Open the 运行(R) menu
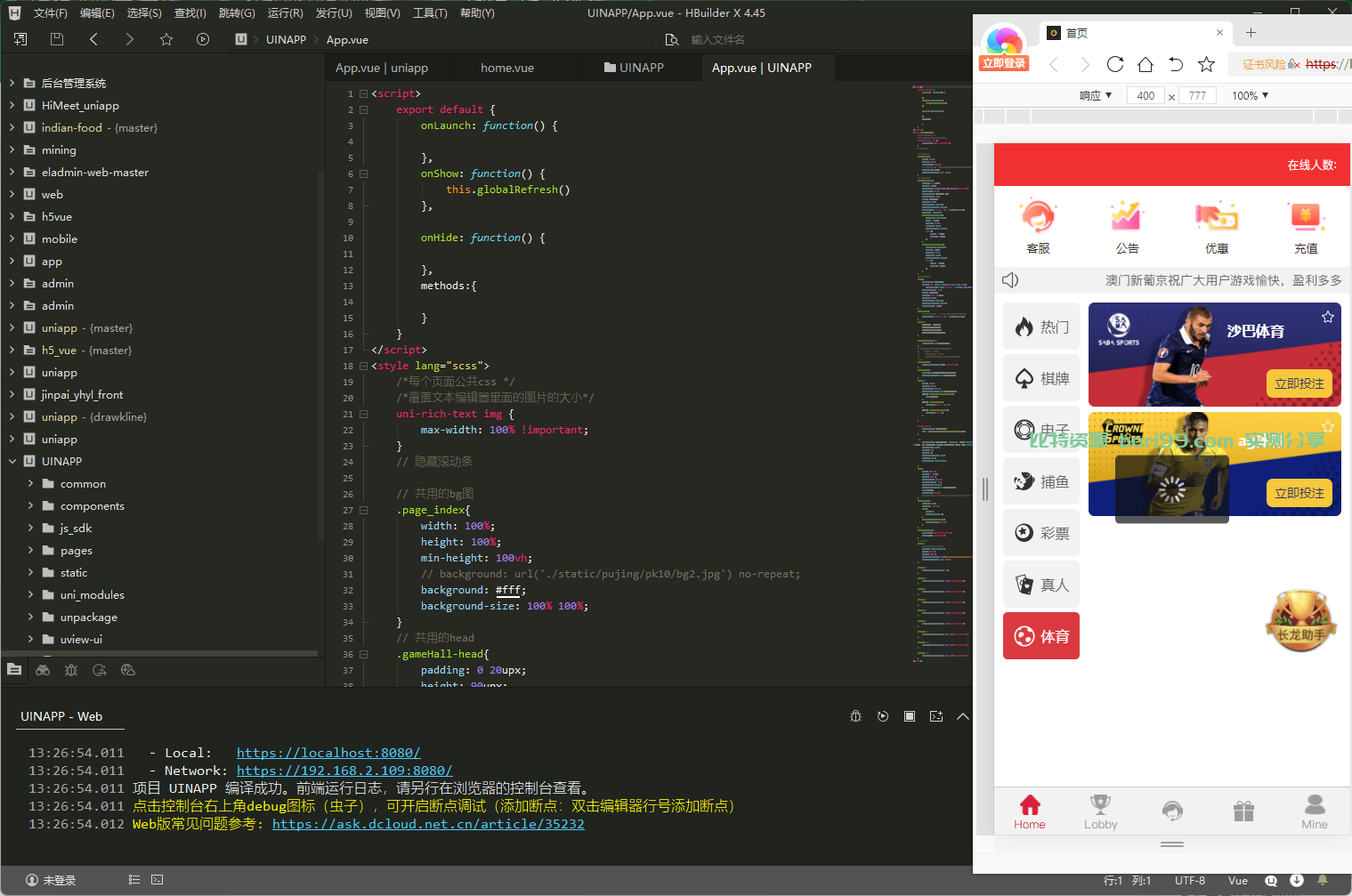1352x896 pixels. [285, 13]
